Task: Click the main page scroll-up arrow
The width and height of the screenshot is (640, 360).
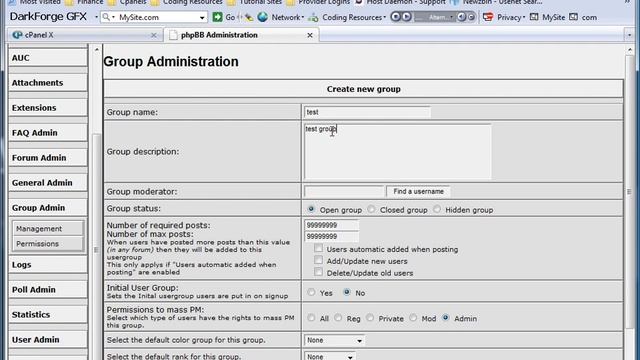Action: 629,50
